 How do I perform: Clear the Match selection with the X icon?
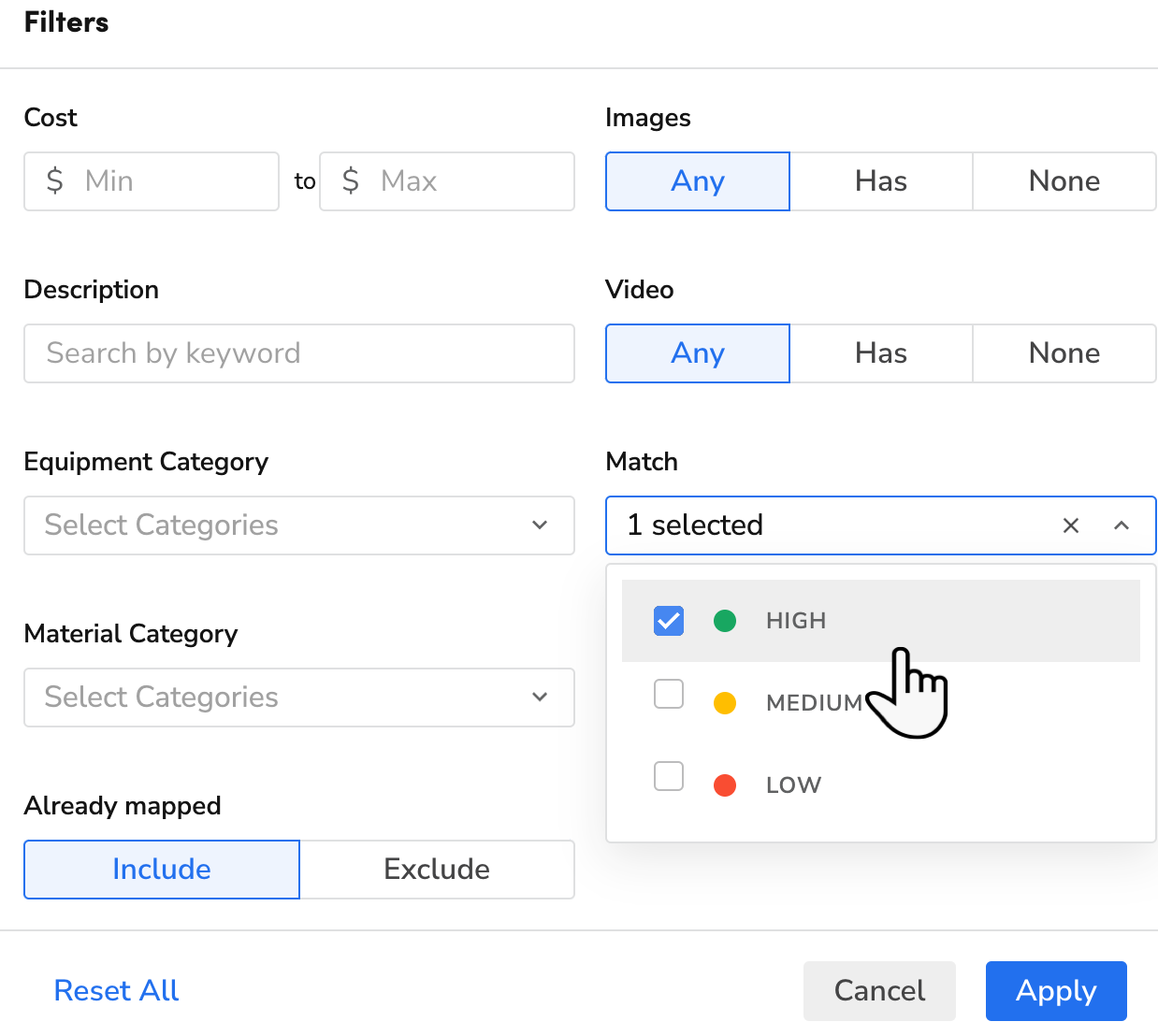point(1071,525)
